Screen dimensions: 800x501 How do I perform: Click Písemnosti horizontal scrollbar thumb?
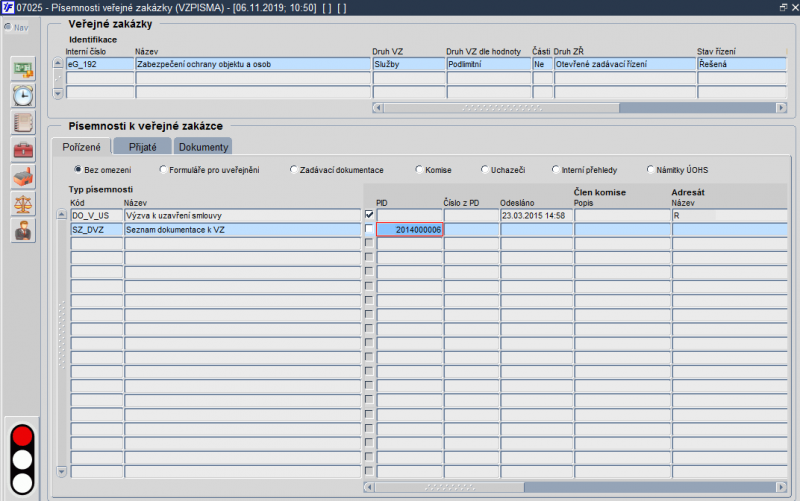(449, 487)
